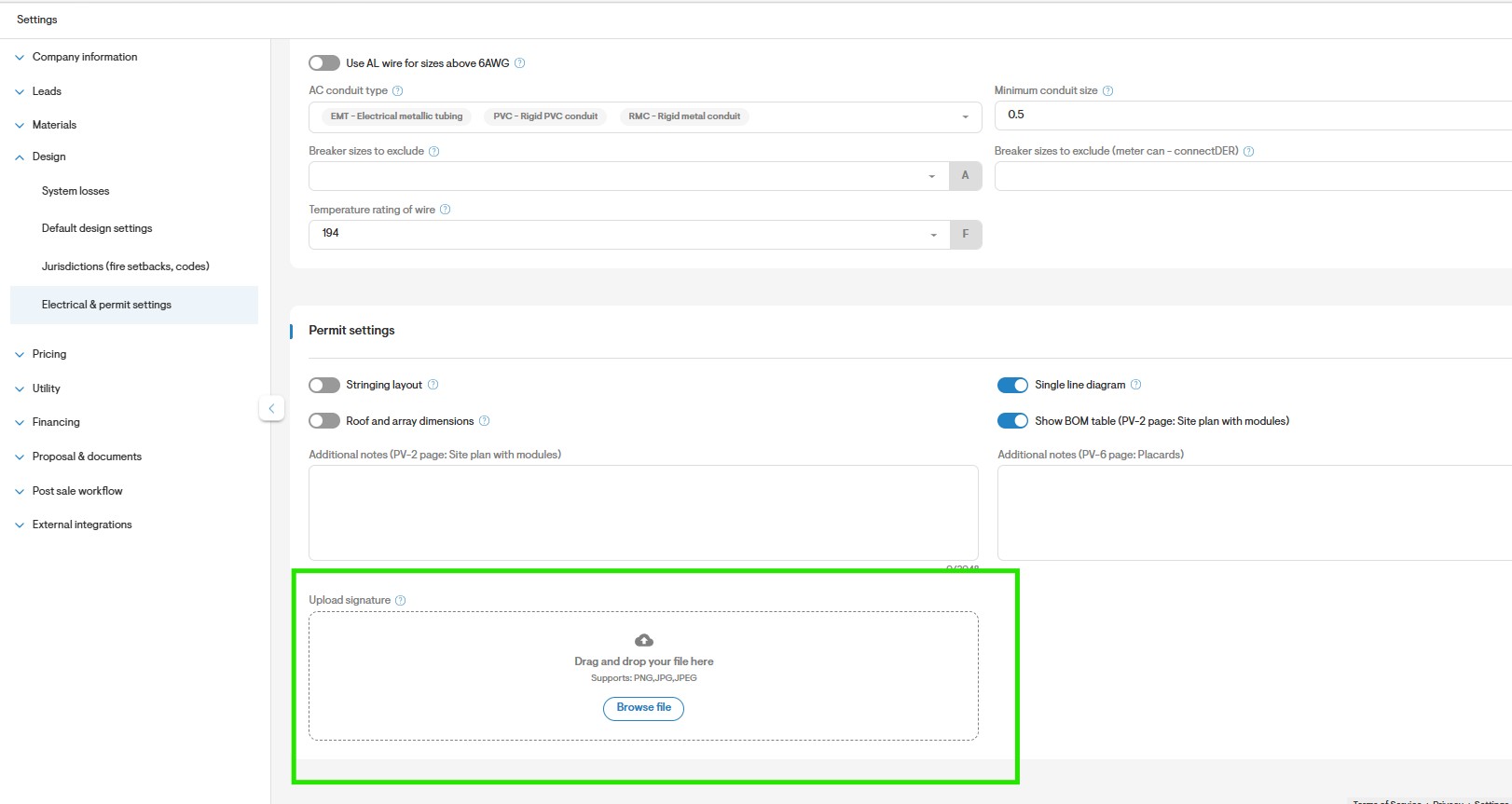Turn off Show BOM table toggle
Viewport: 1512px width, 804px height.
coord(1013,421)
